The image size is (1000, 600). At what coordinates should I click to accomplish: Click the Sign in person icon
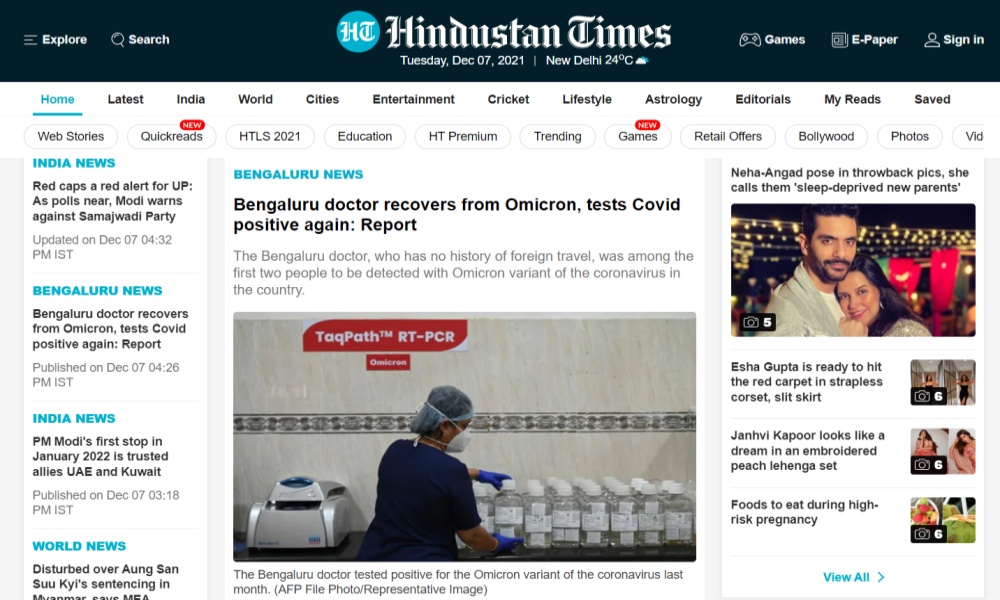[932, 40]
